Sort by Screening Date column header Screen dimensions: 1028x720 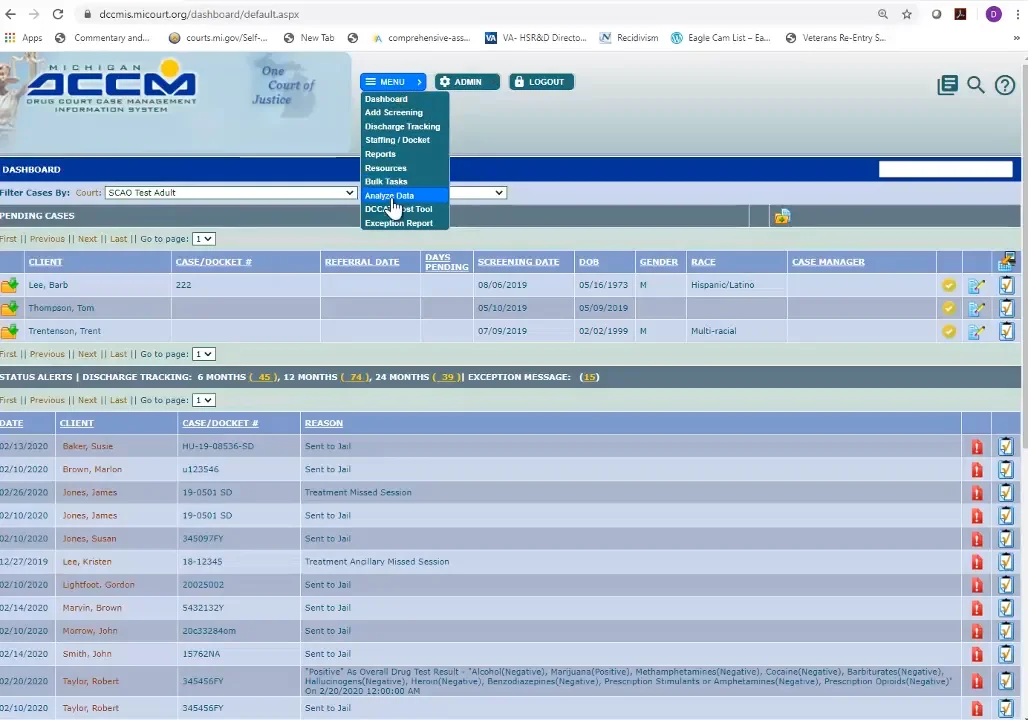(x=518, y=262)
